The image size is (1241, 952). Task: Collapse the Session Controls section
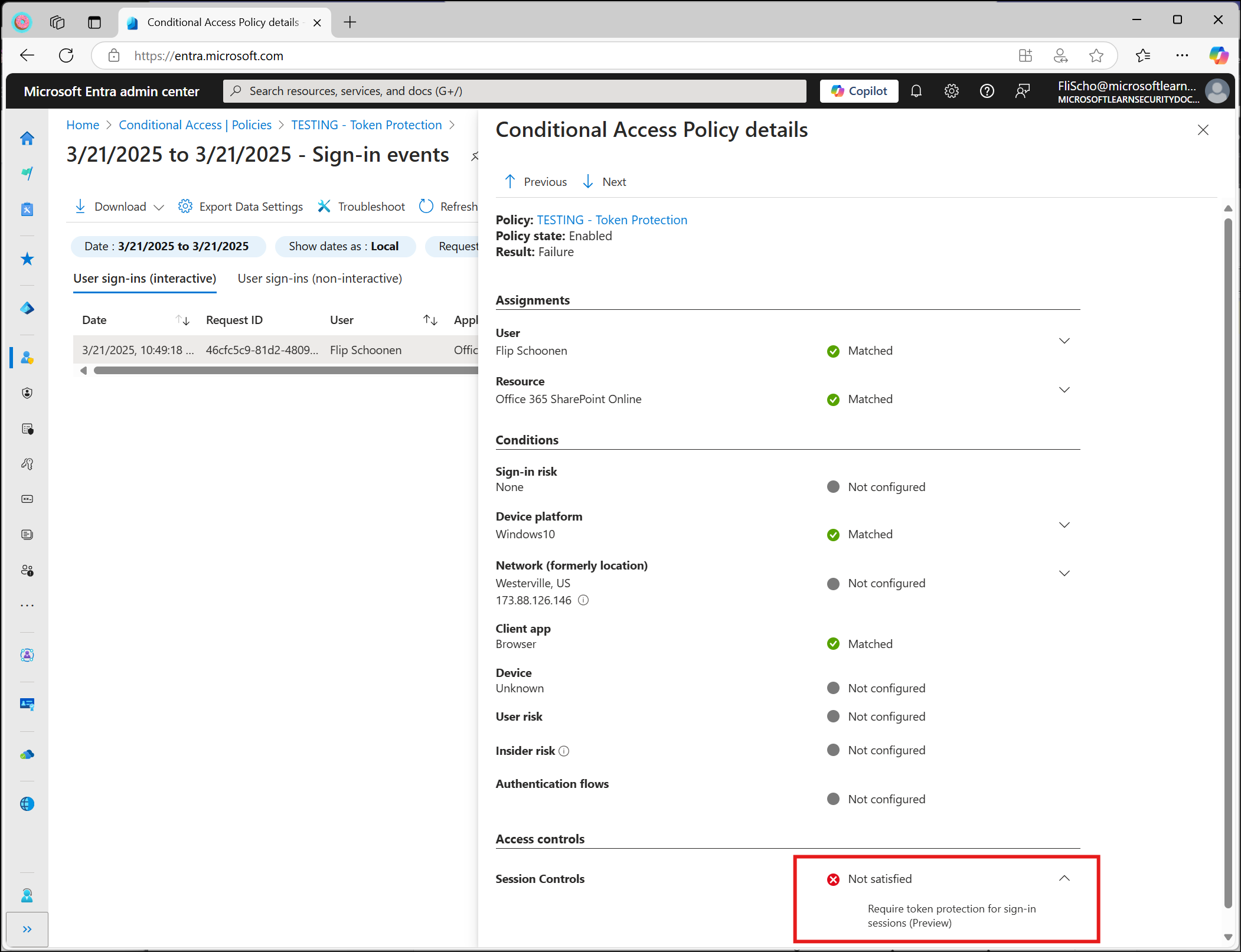click(x=1064, y=878)
